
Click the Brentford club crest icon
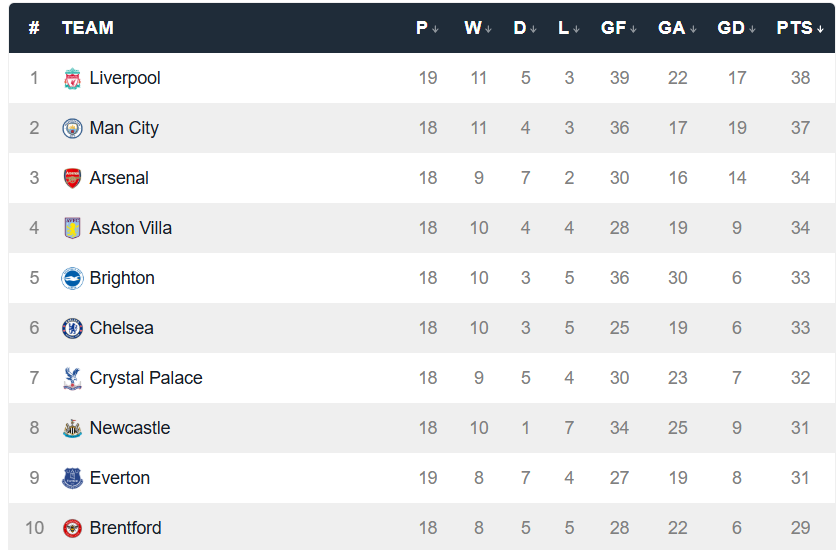(x=72, y=528)
